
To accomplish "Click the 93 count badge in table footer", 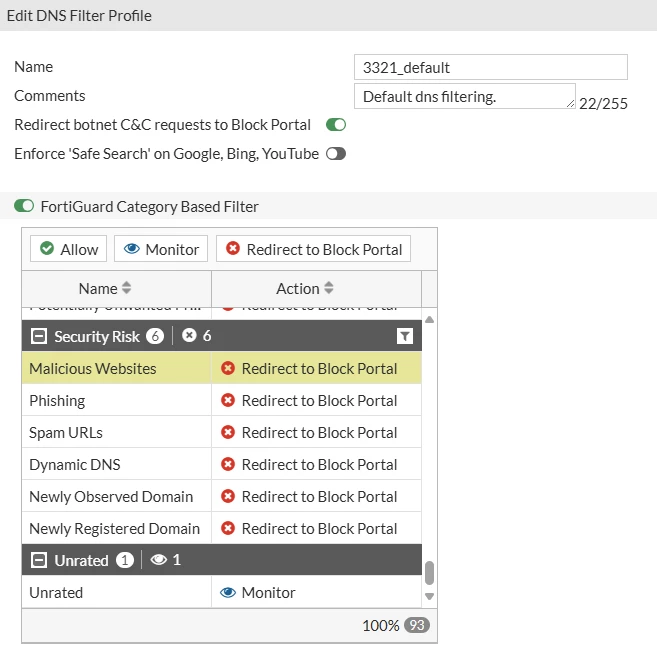I will [417, 625].
